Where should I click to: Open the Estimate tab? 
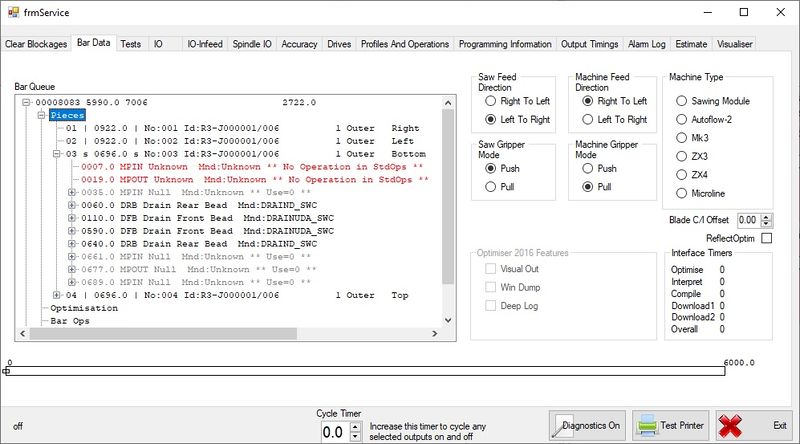691,44
